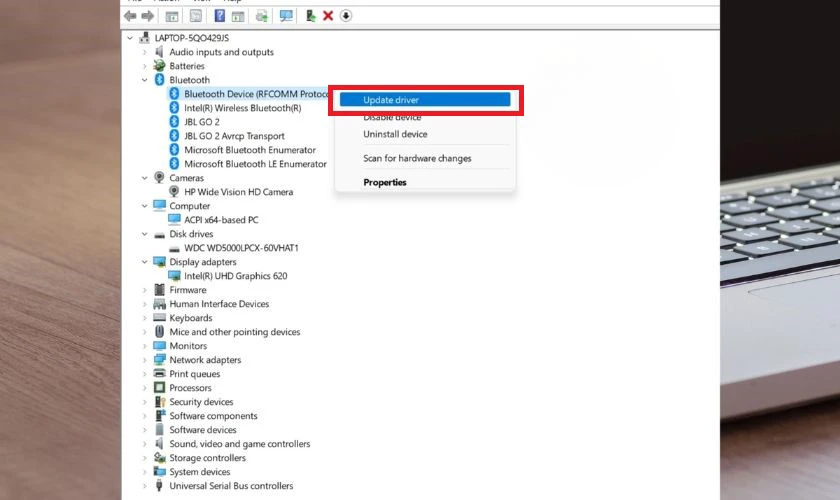The width and height of the screenshot is (840, 500).
Task: Click the Universal Serial Bus controllers plug icon
Action: pos(159,486)
